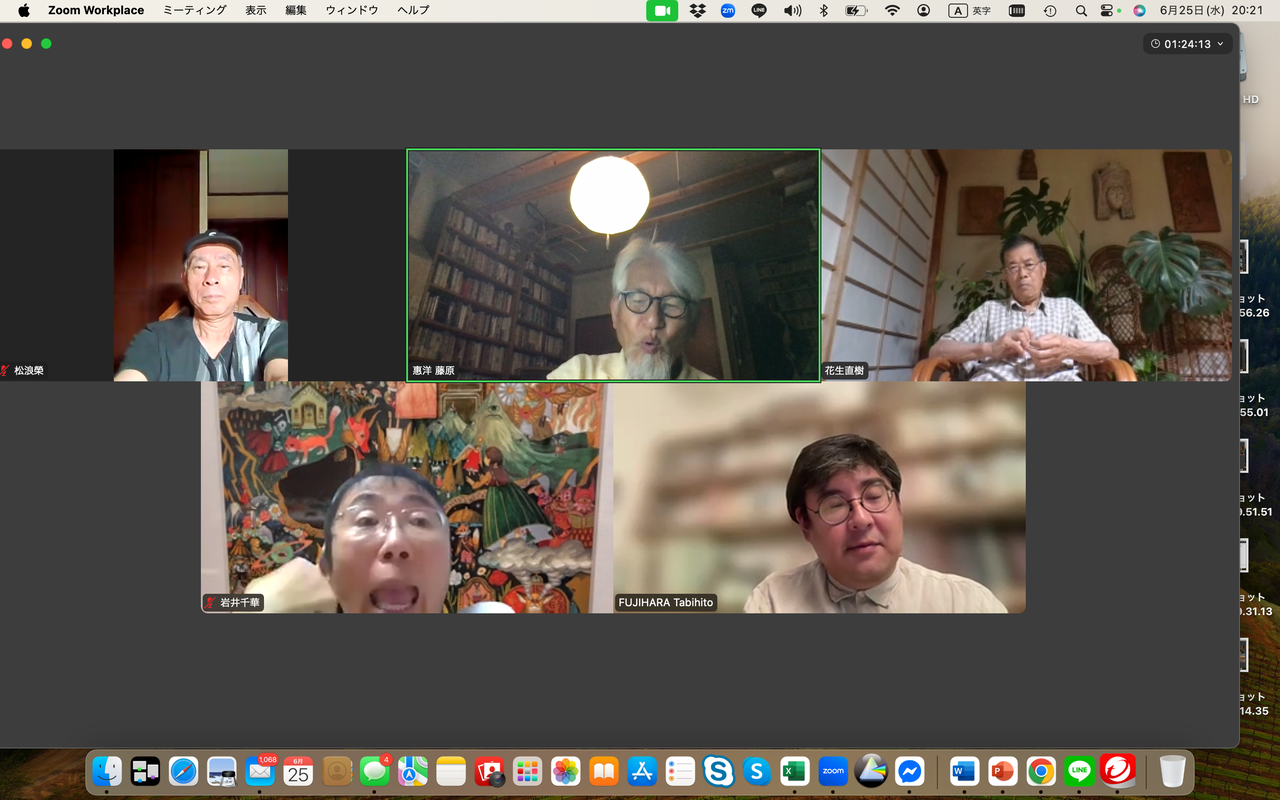This screenshot has width=1280, height=800.
Task: Click the name label 岩井千華
Action: 240,603
